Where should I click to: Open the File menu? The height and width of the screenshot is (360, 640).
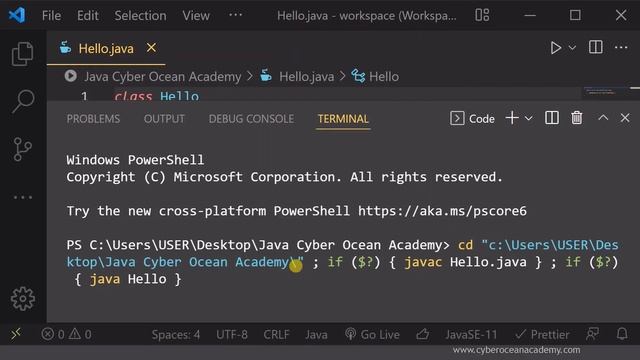coord(51,16)
